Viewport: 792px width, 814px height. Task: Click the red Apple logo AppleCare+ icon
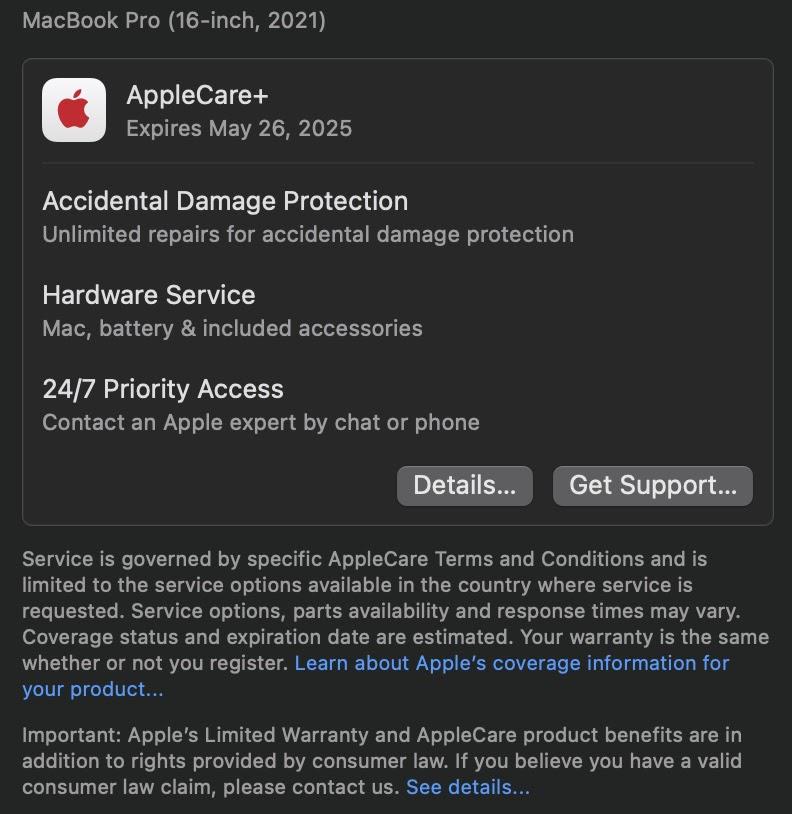[74, 110]
